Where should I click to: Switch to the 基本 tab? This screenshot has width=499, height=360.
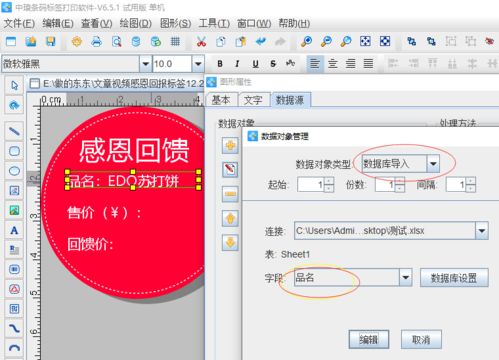tap(221, 100)
